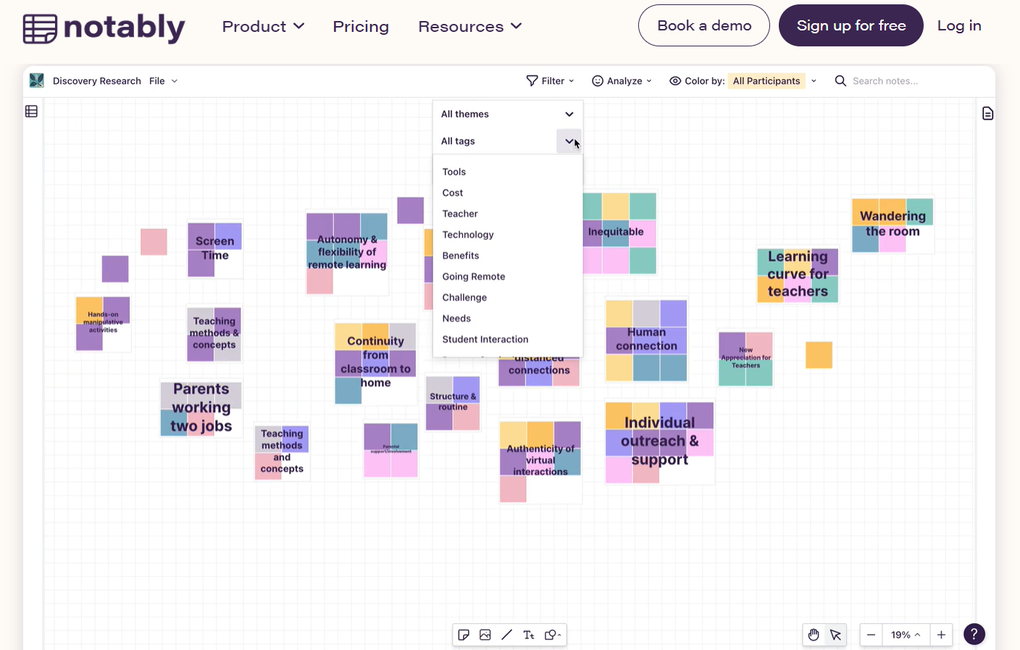
Task: Select the text tool
Action: 528,634
